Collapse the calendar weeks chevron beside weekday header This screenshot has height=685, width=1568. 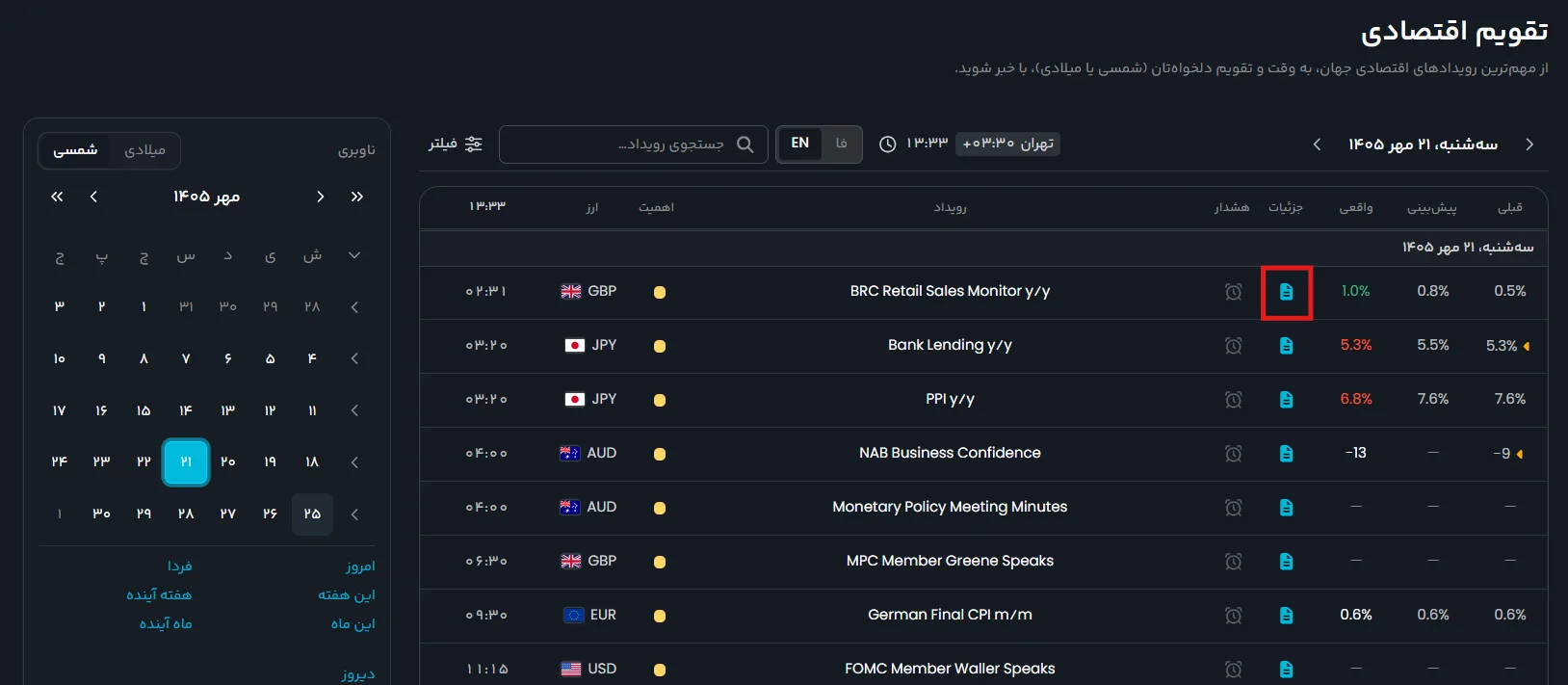[354, 255]
